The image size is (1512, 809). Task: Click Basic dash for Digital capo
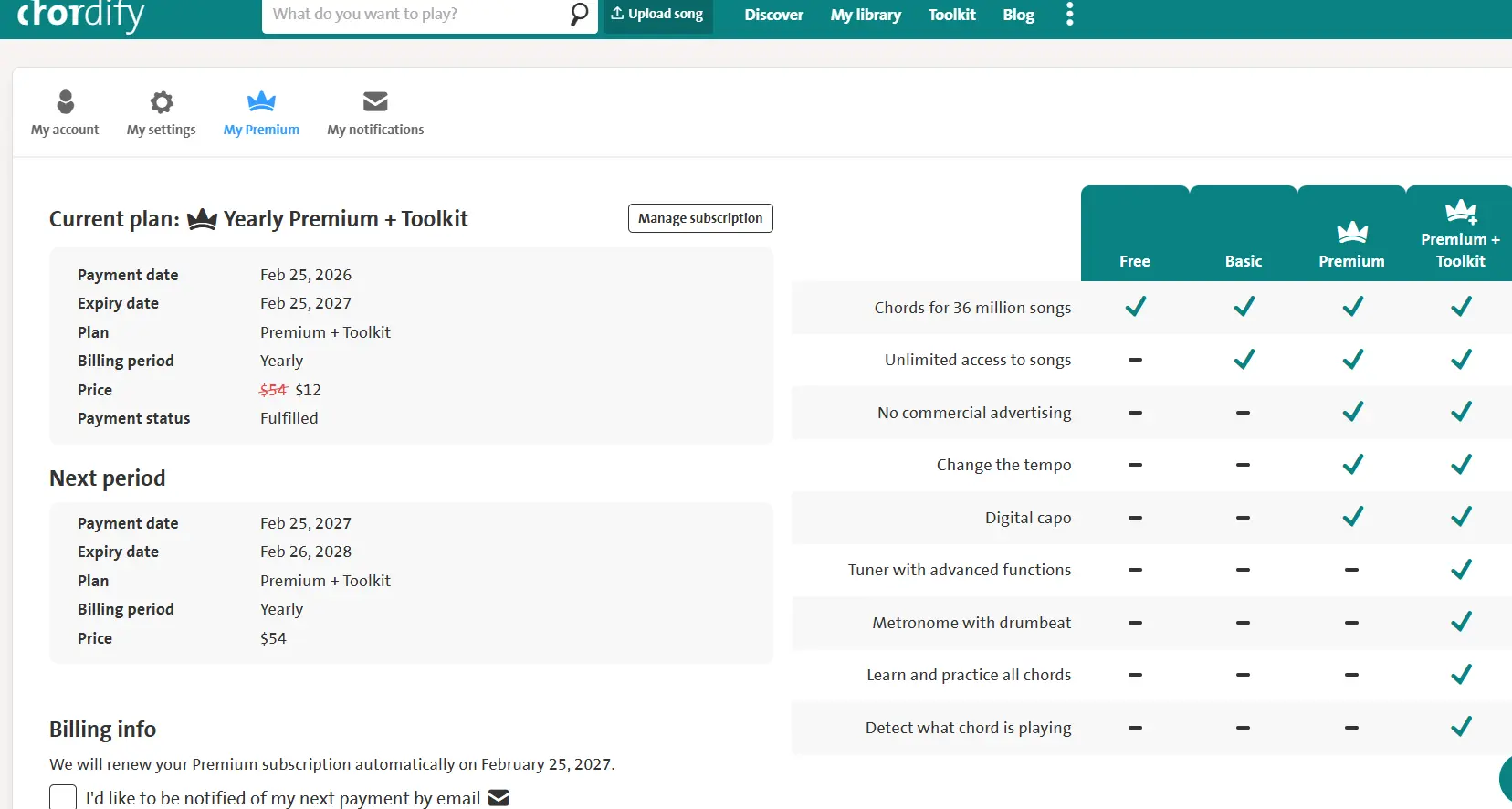point(1244,518)
